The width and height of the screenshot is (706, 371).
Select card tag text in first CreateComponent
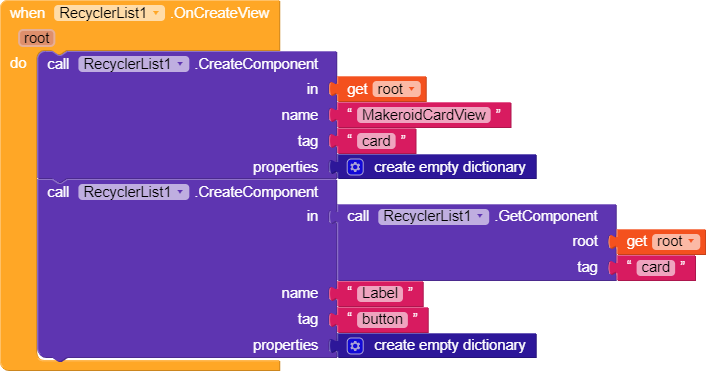(376, 141)
